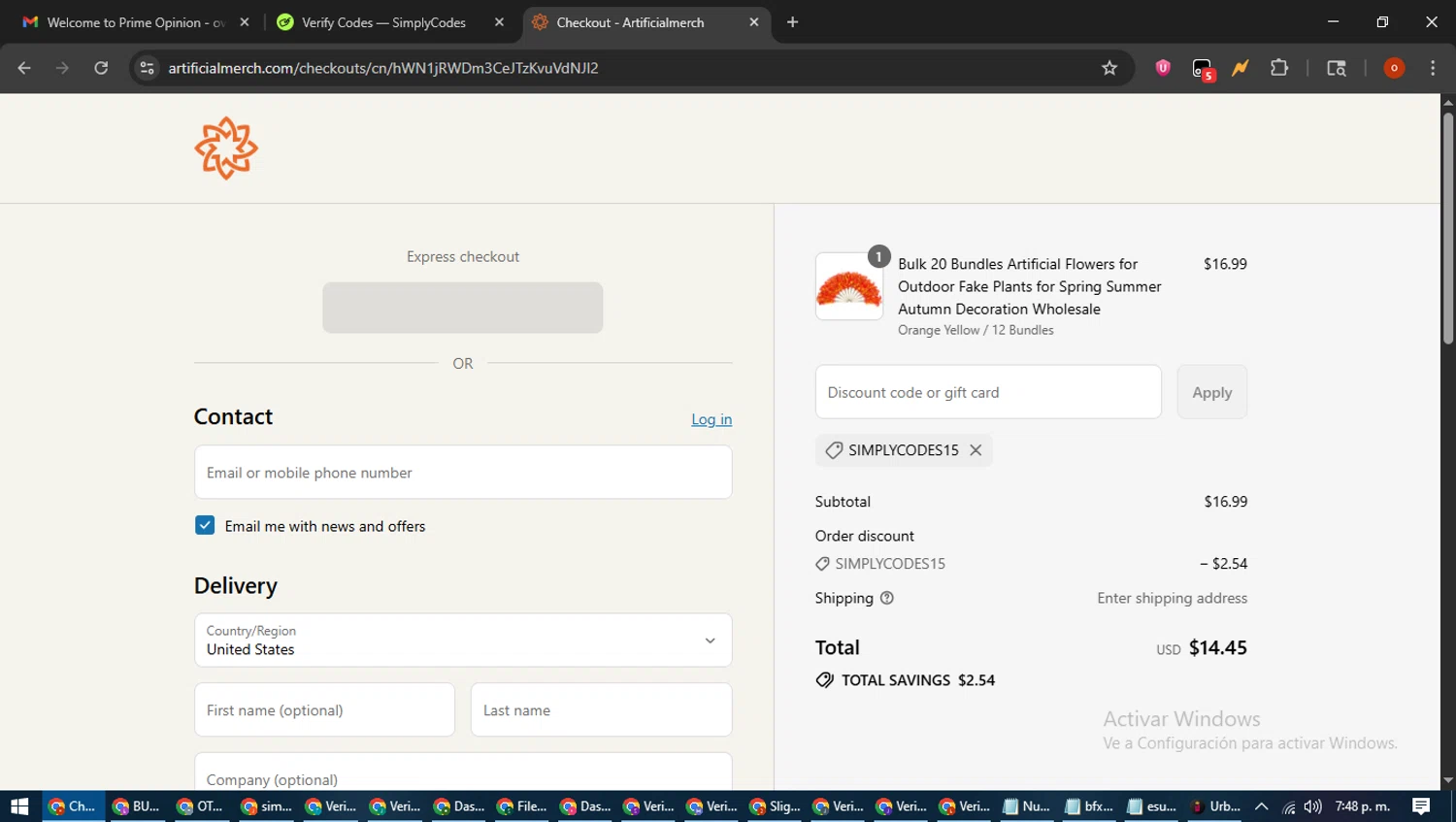Viewport: 1456px width, 822px height.
Task: Click the Last name field
Action: tap(601, 709)
